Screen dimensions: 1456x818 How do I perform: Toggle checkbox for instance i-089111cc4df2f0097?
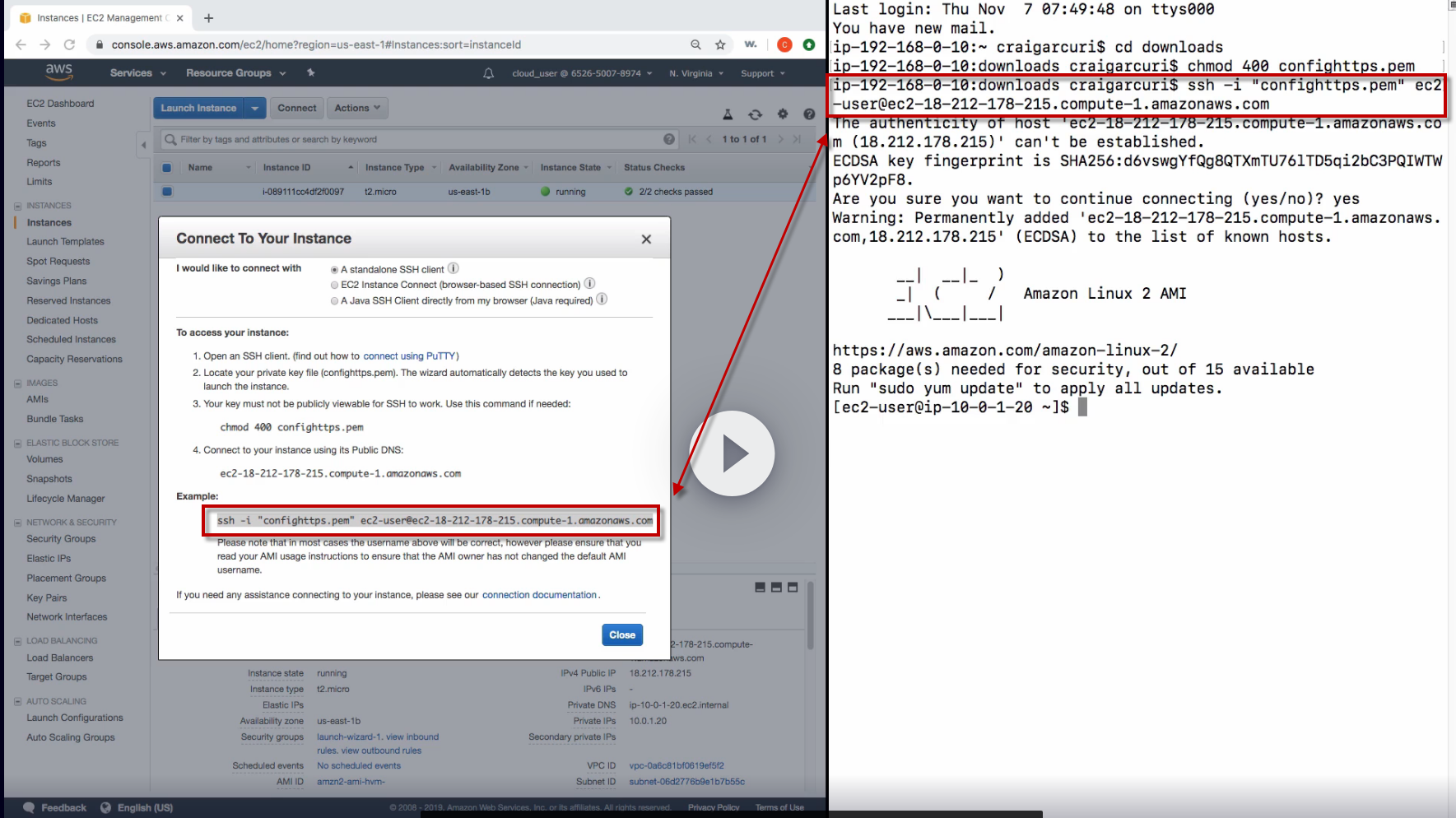pos(167,192)
